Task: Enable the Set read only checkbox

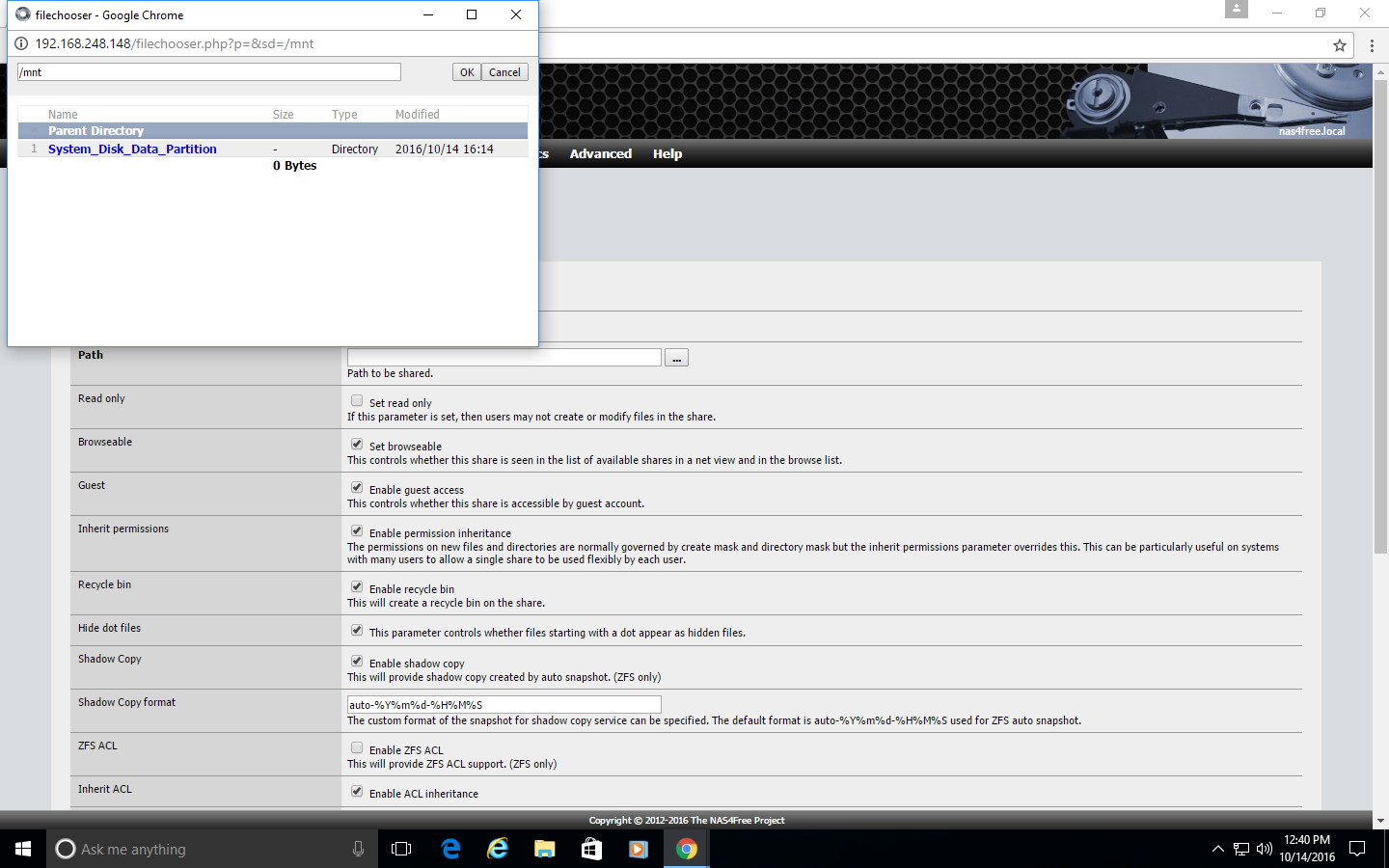Action: 357,401
